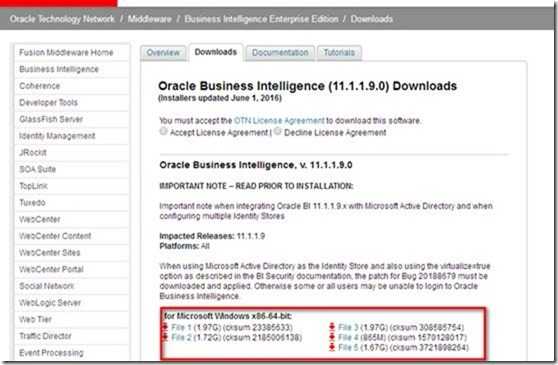Switch to the Overview tab
This screenshot has width=558, height=365.
[x=163, y=53]
